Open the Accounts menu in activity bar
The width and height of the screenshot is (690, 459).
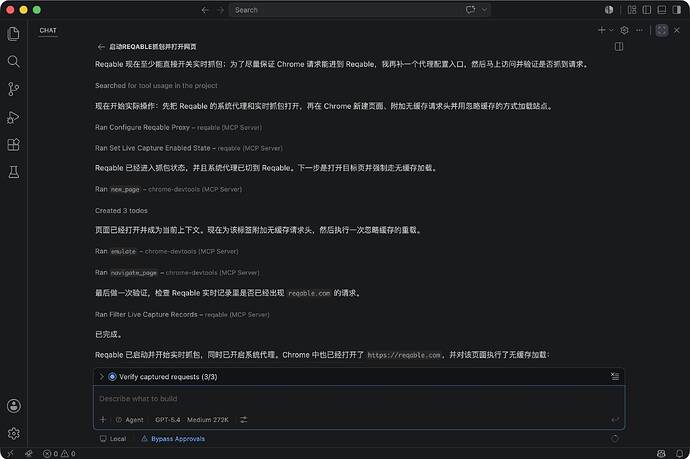coord(14,406)
